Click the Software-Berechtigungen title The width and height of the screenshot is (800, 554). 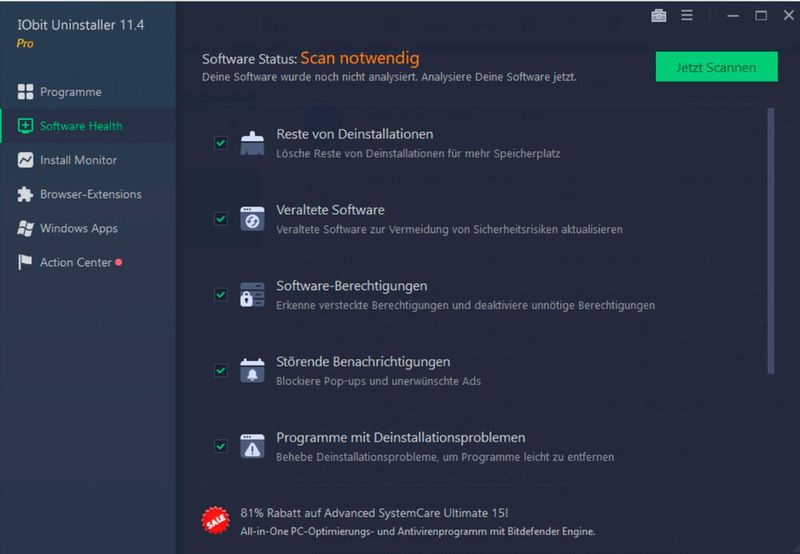tap(352, 286)
